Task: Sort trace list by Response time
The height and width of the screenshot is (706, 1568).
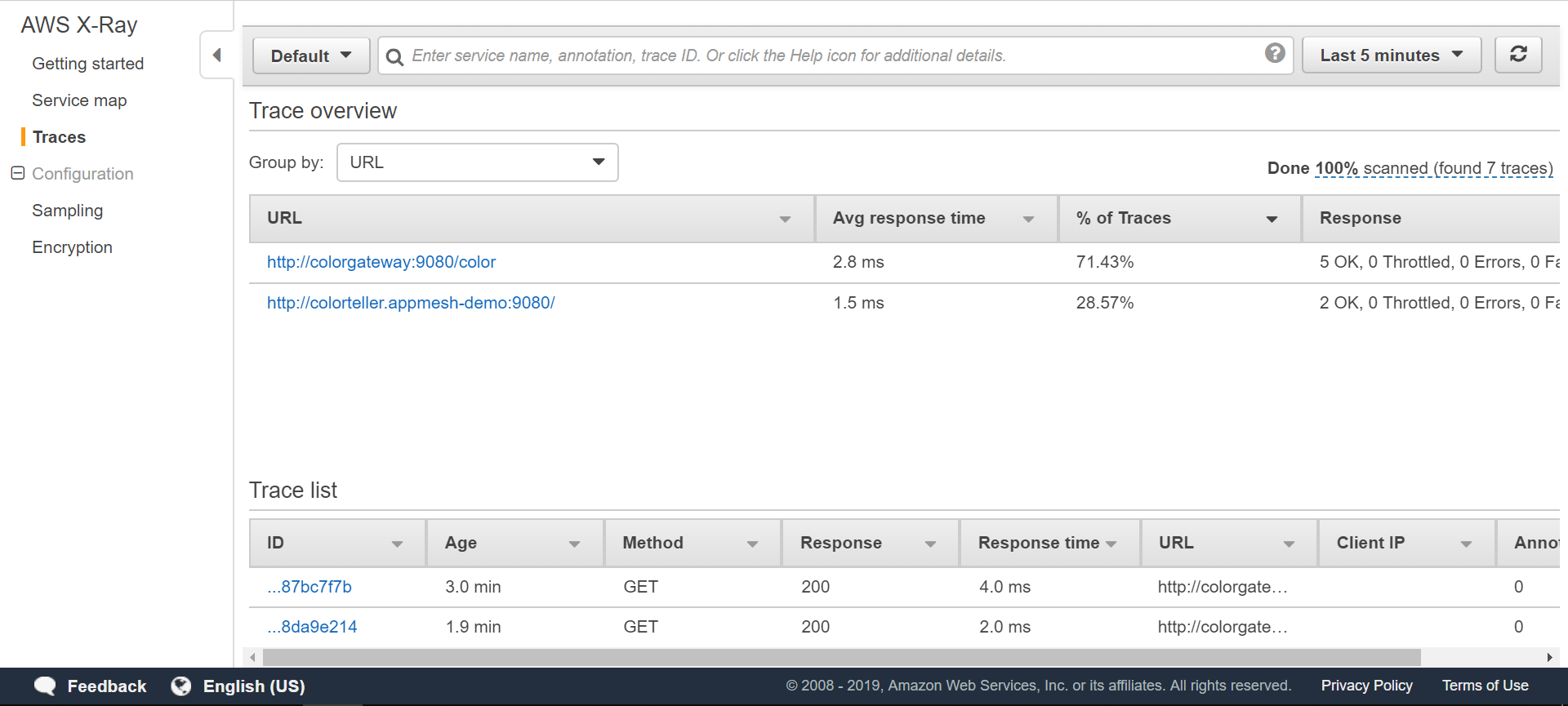Action: 1111,544
